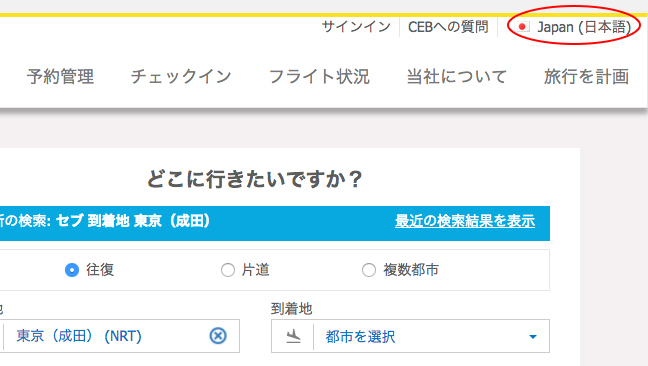This screenshot has width=648, height=366.
Task: Open the Japan (日本語) language selector
Action: tap(574, 27)
